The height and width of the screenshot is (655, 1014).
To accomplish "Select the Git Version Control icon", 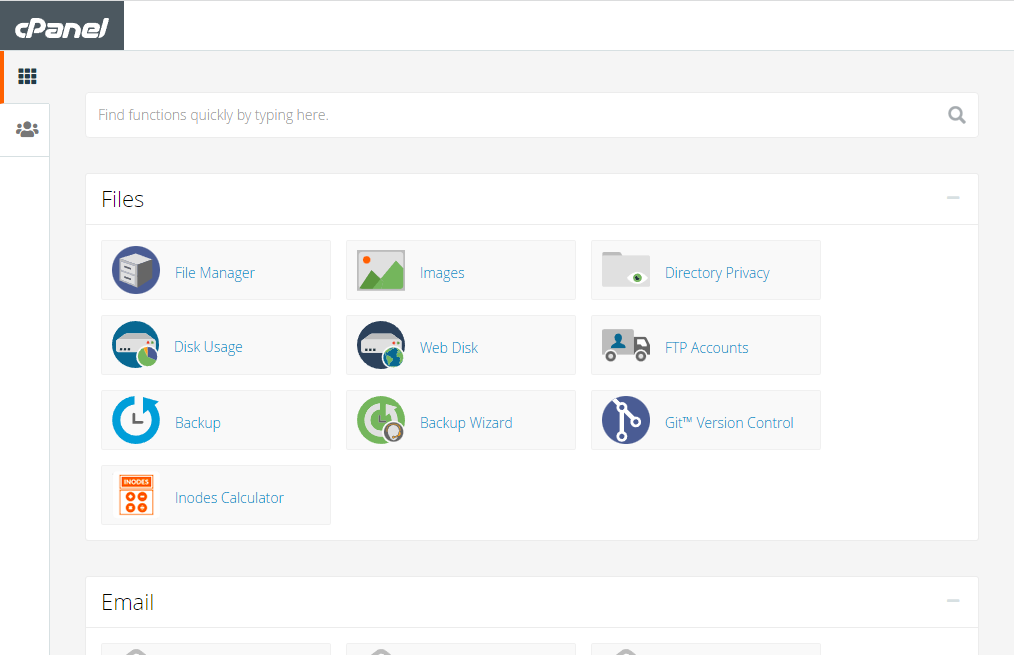I will (x=625, y=420).
